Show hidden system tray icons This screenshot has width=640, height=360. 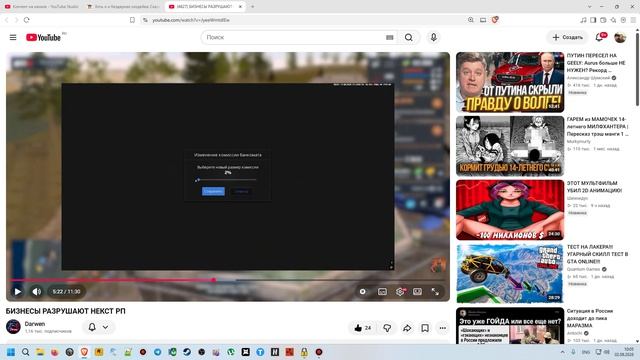[x=562, y=352]
